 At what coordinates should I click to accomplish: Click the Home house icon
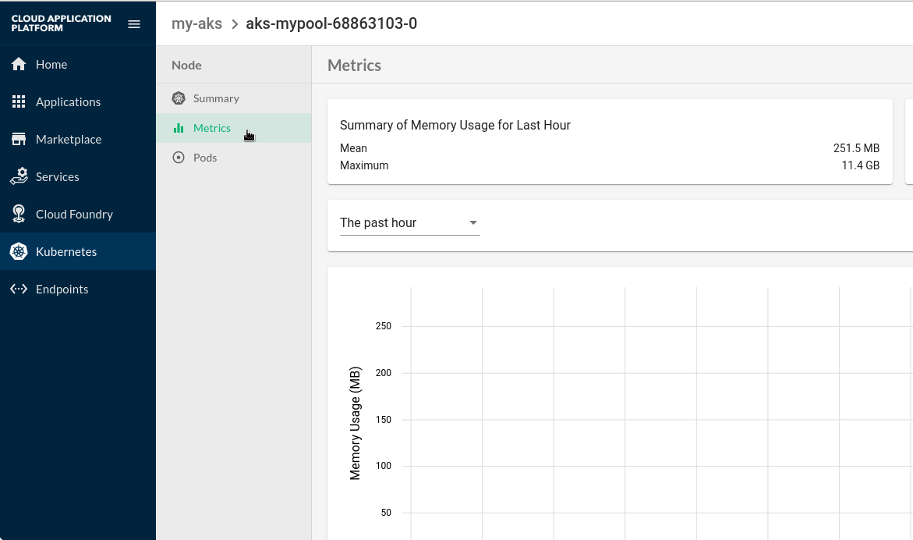pyautogui.click(x=18, y=64)
